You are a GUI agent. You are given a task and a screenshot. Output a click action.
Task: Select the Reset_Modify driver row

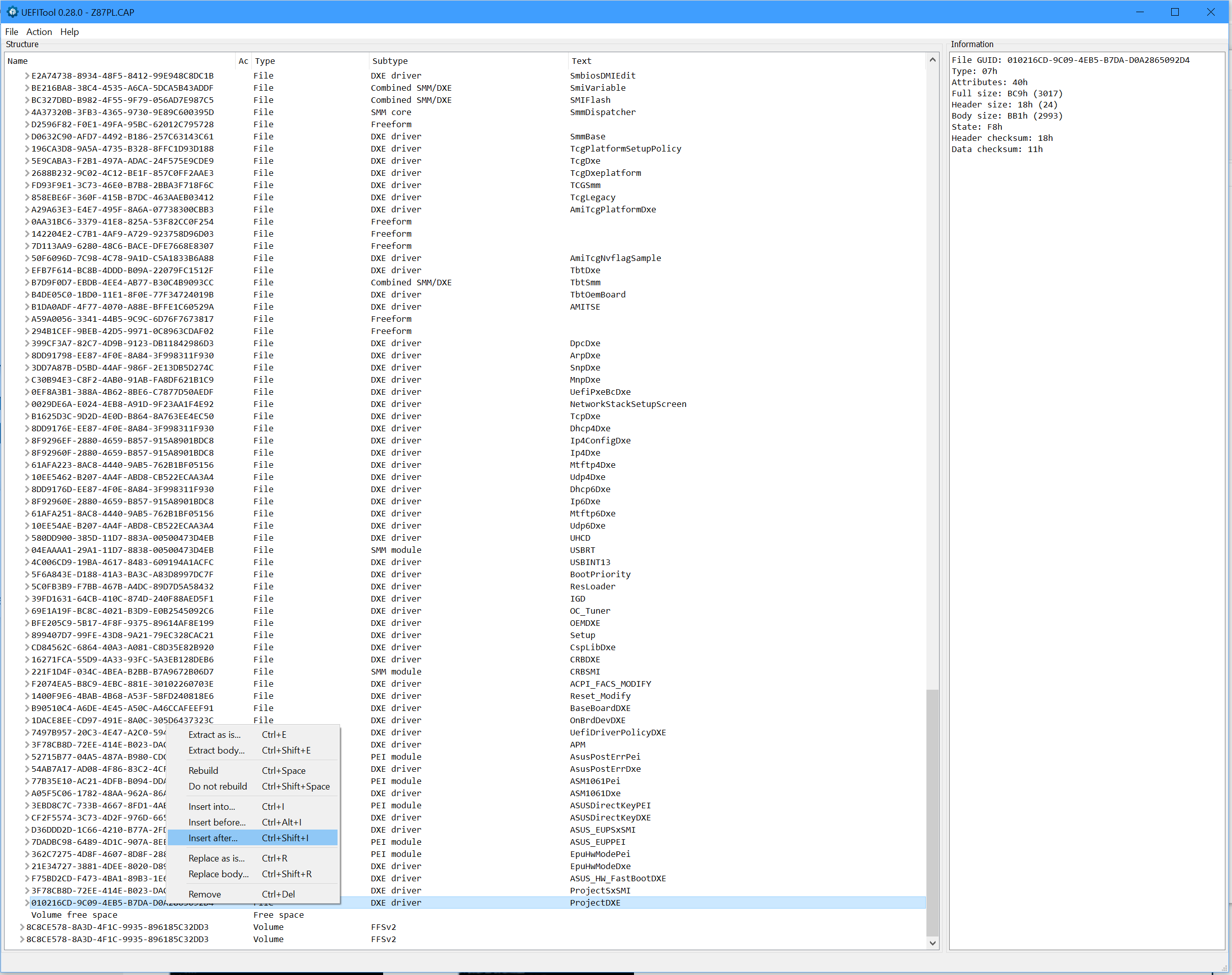point(465,696)
